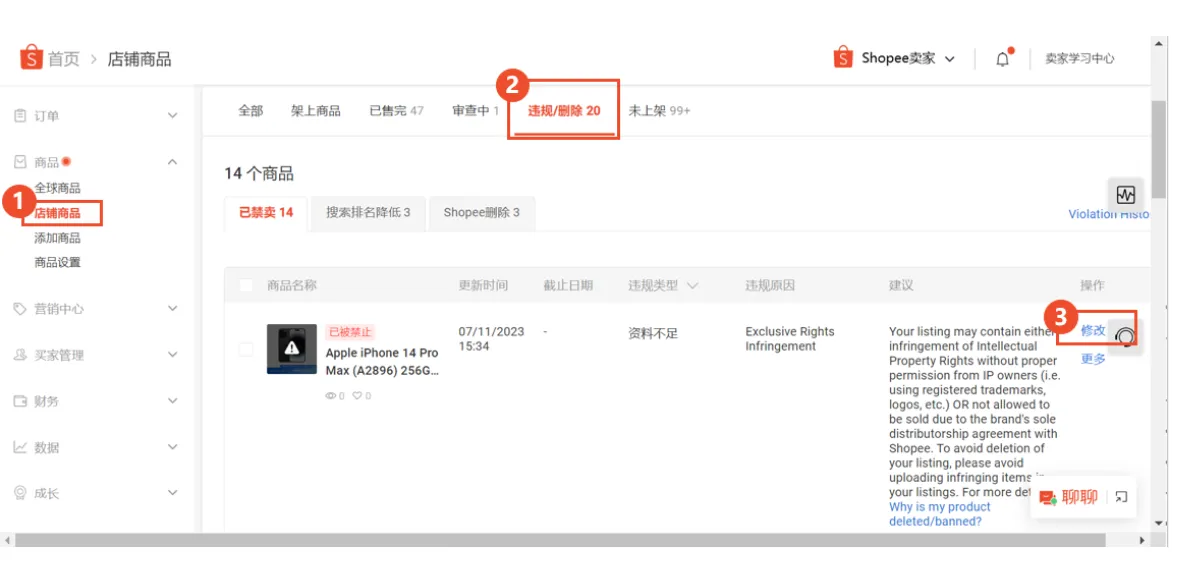Image resolution: width=1198 pixels, height=564 pixels.
Task: Click the banned iPhone product thumbnail
Action: point(292,348)
